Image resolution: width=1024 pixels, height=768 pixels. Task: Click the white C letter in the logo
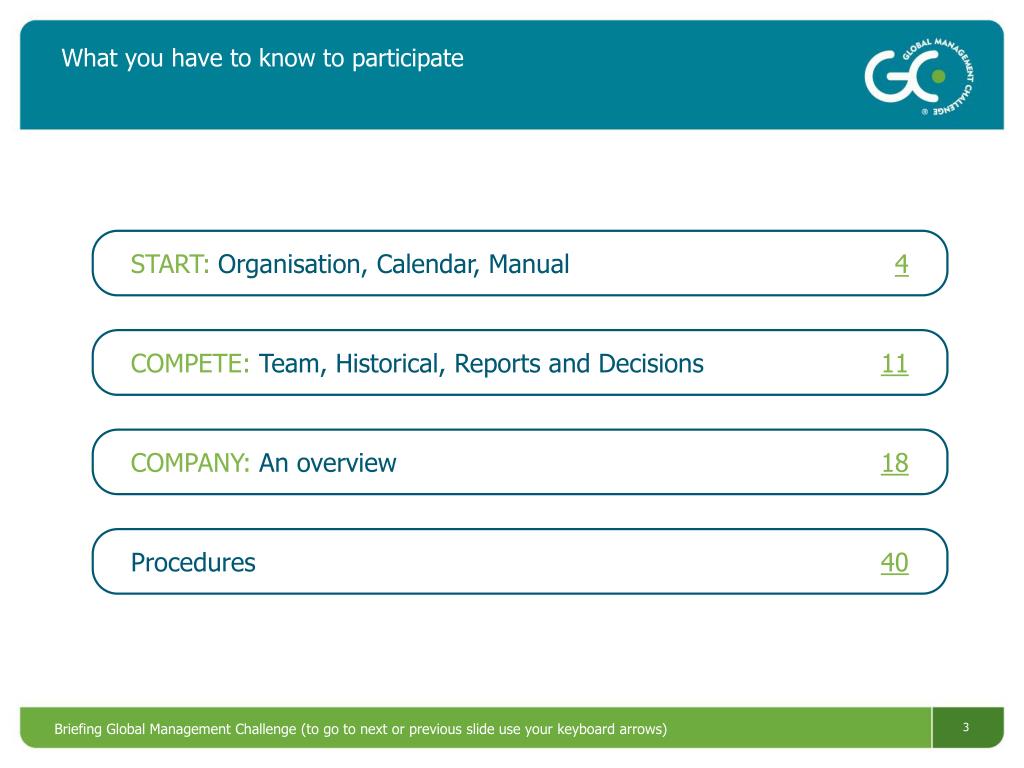click(x=923, y=77)
